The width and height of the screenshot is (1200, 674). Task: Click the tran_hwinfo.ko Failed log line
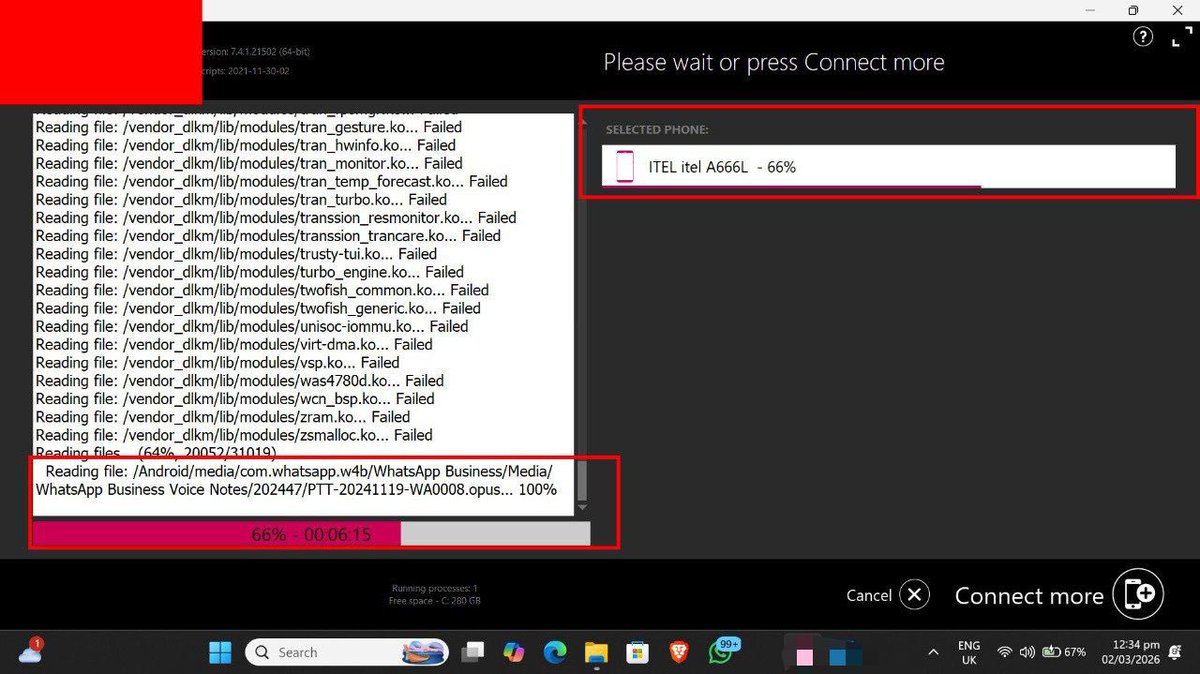point(246,145)
